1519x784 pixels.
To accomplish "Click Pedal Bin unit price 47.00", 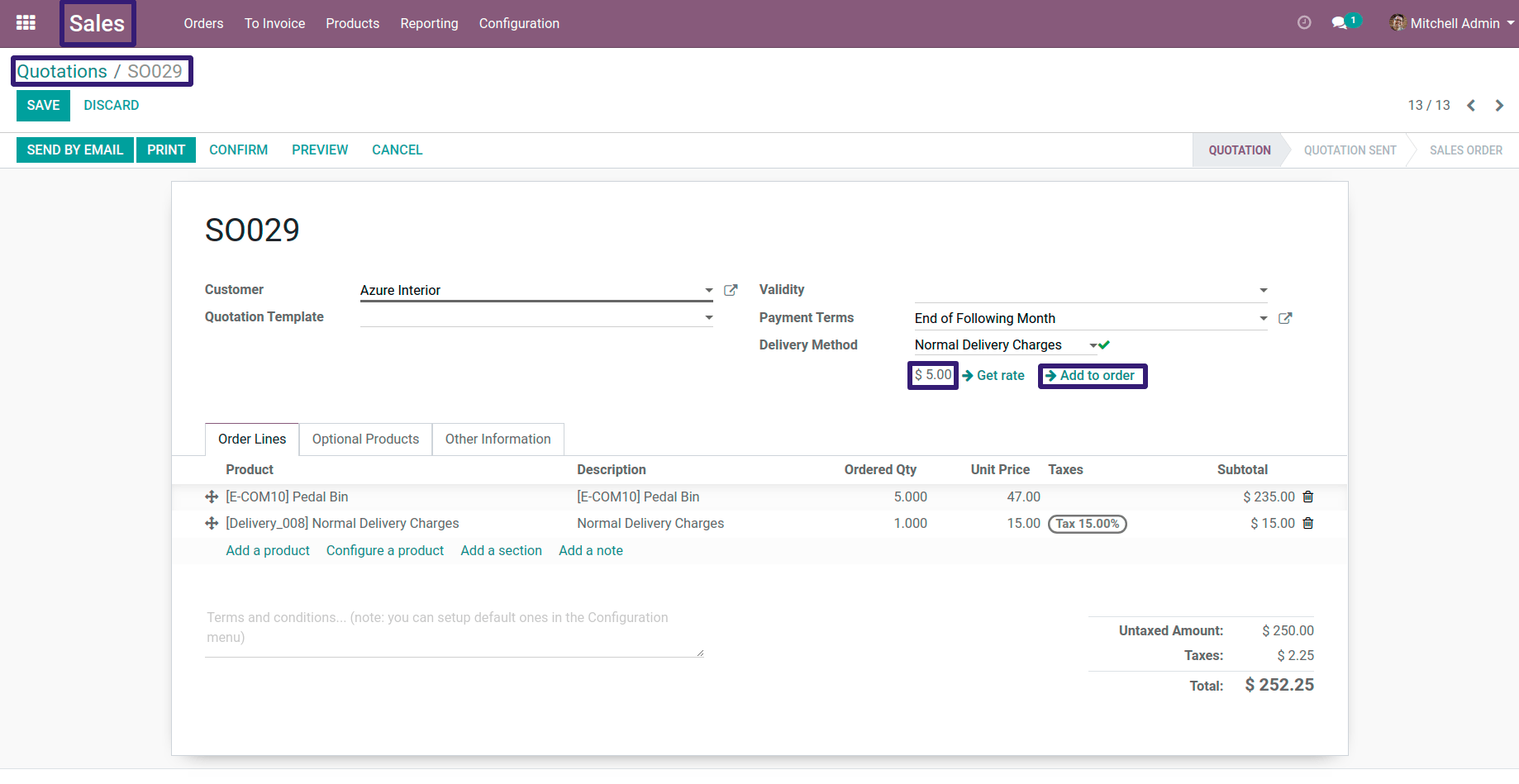I will [1023, 497].
